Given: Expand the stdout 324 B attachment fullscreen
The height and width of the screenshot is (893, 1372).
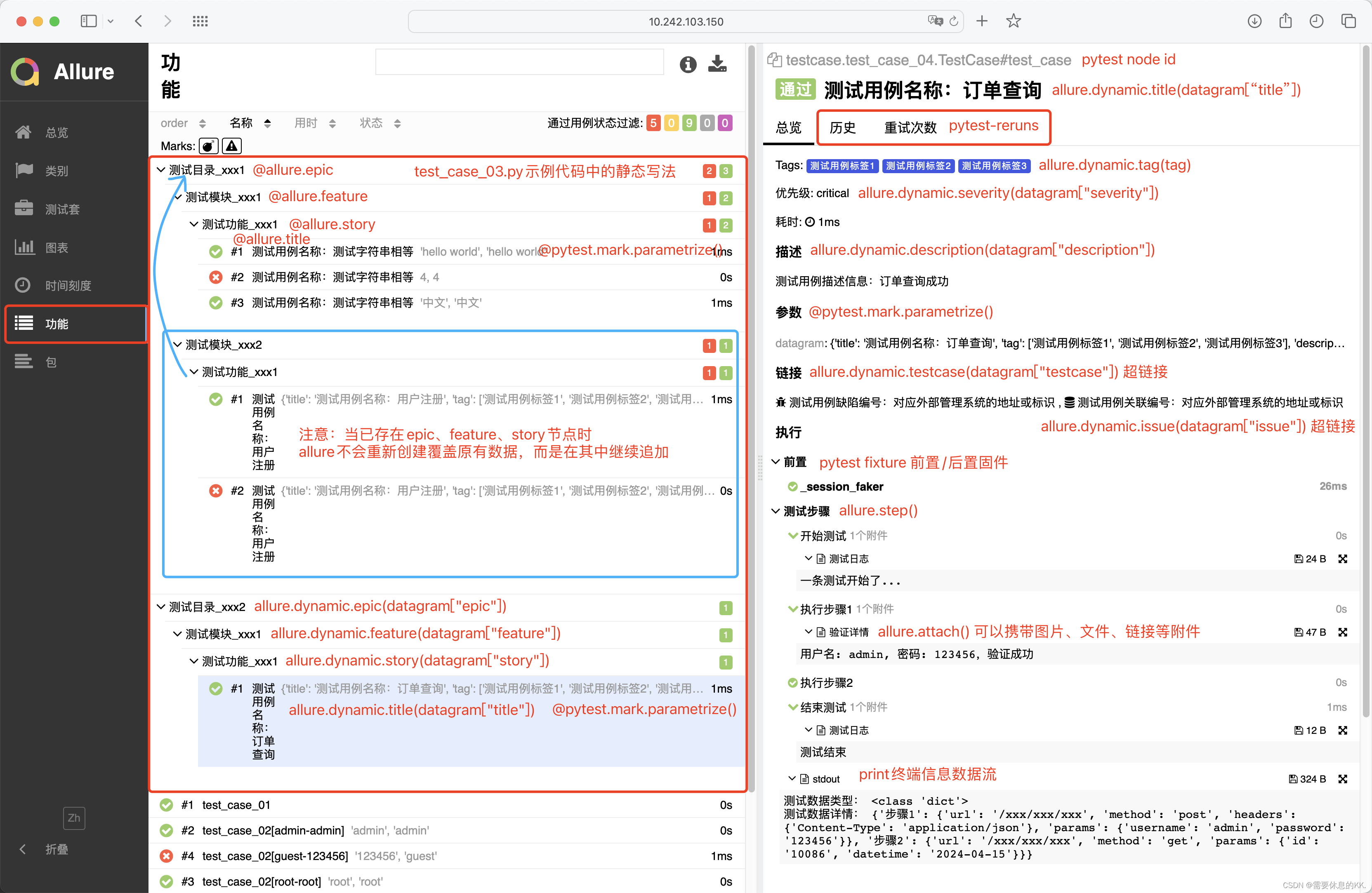Looking at the screenshot, I should pyautogui.click(x=1343, y=778).
